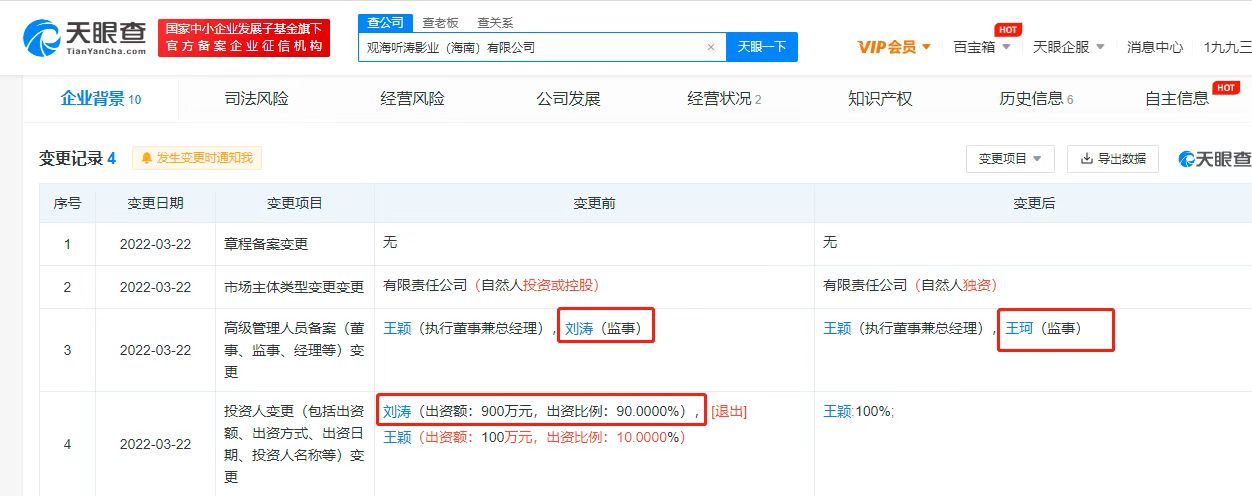The height and width of the screenshot is (496, 1252).
Task: Click 刘涛 supervisor link in row 3
Action: click(x=579, y=328)
